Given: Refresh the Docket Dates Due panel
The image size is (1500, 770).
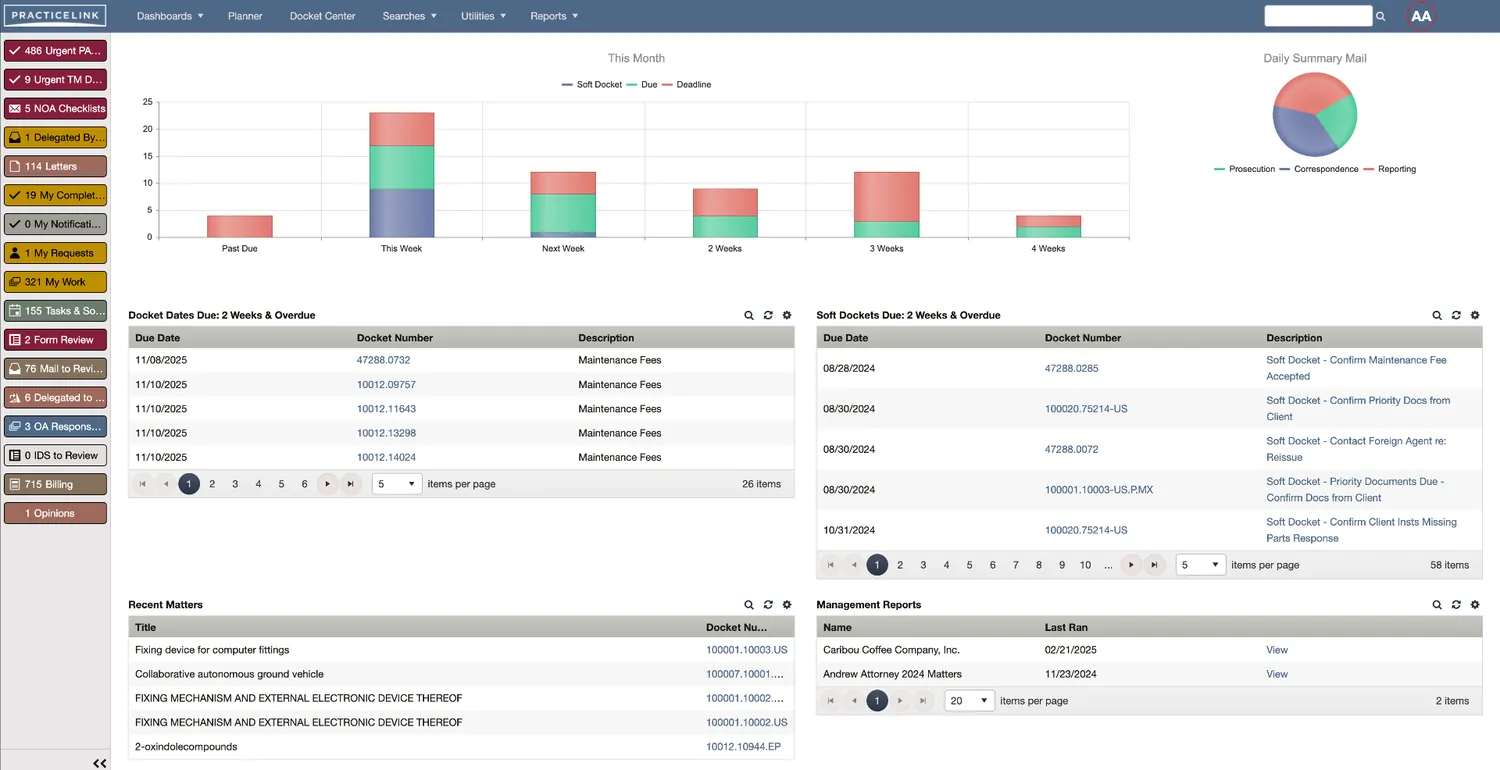Looking at the screenshot, I should click(768, 315).
